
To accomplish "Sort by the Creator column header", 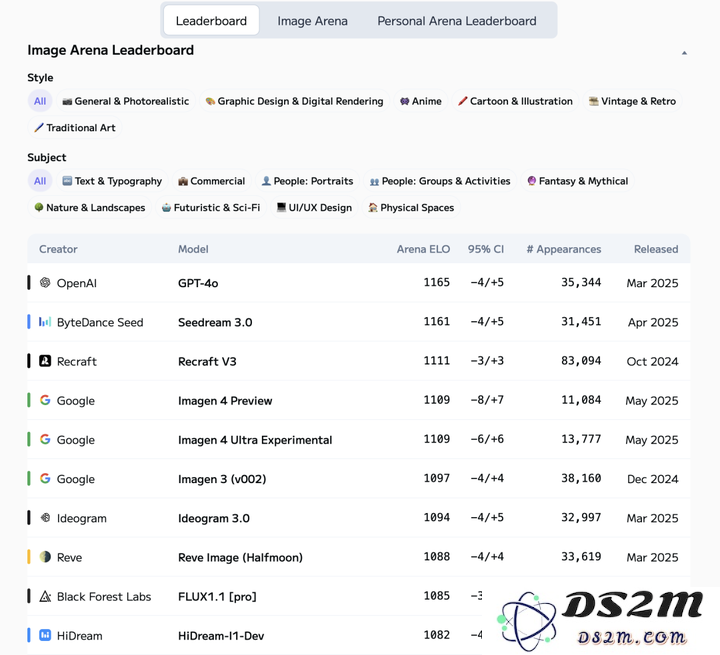I will 58,249.
